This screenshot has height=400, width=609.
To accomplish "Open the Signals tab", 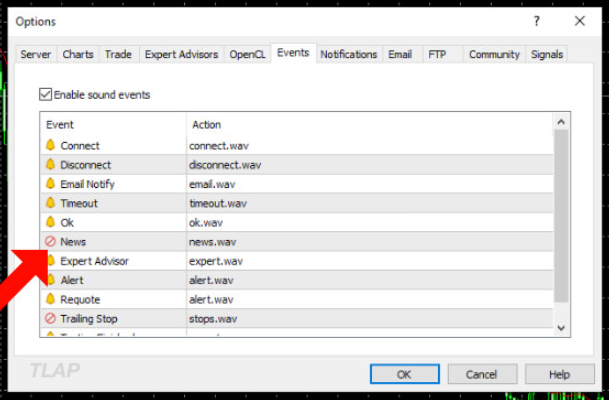I will [547, 54].
